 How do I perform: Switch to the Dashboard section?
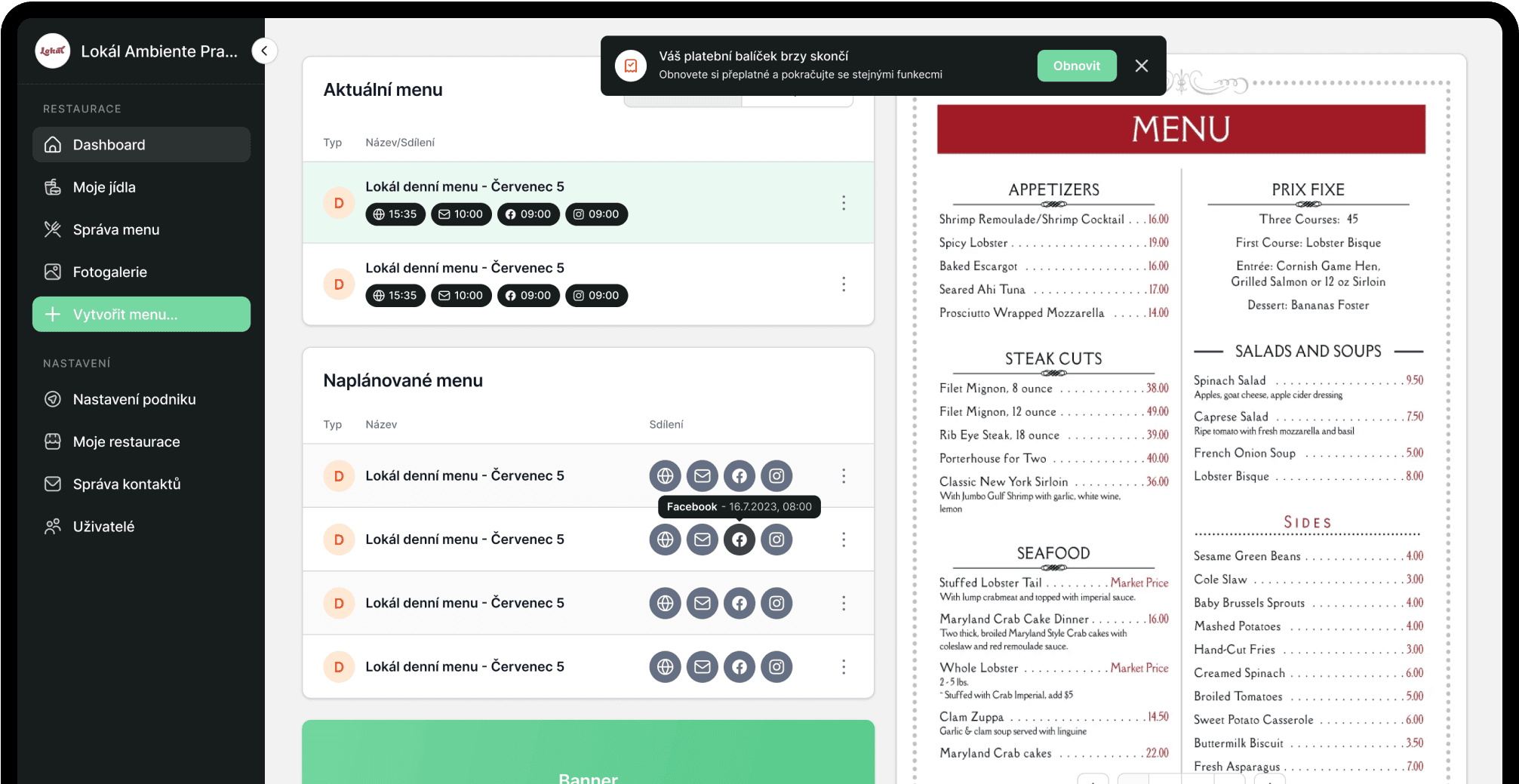pyautogui.click(x=108, y=144)
